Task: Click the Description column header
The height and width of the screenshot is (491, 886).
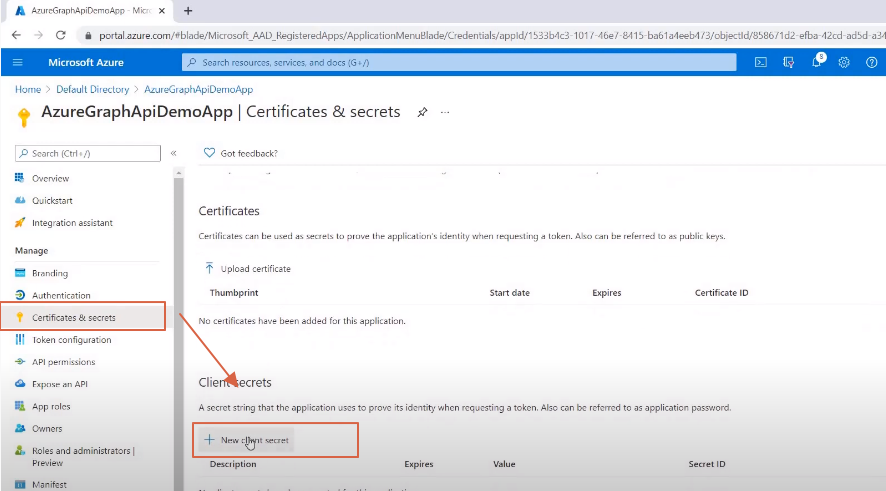Action: point(233,464)
